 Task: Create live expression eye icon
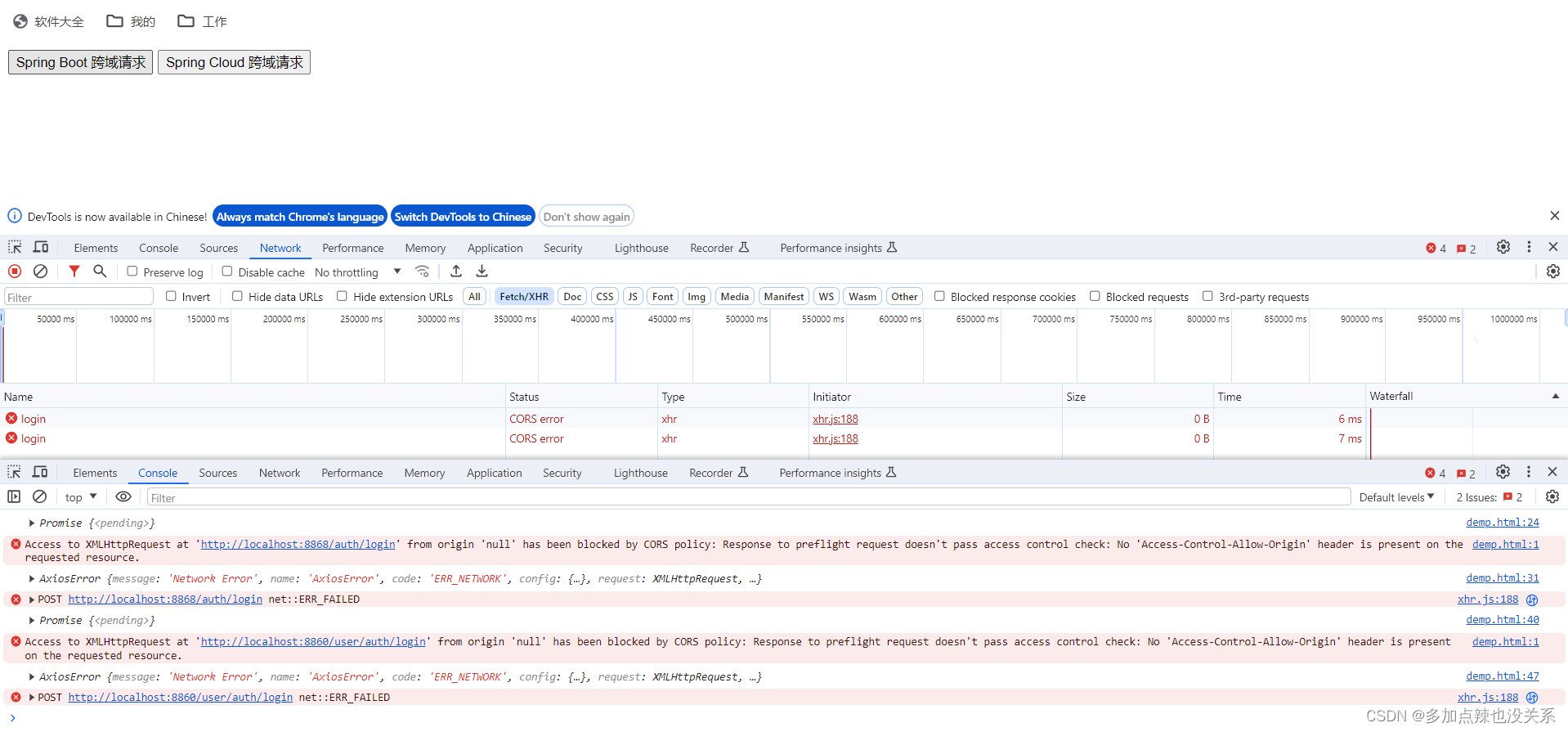pyautogui.click(x=123, y=496)
